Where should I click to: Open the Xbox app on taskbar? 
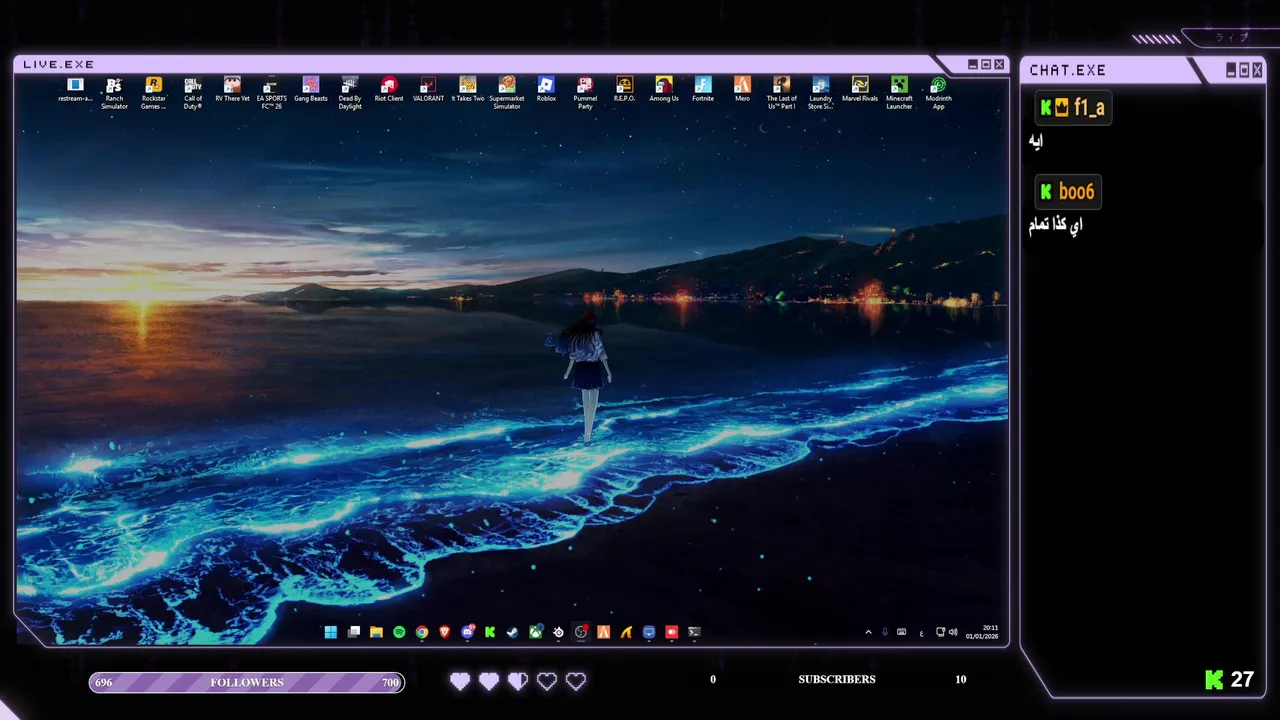point(536,632)
